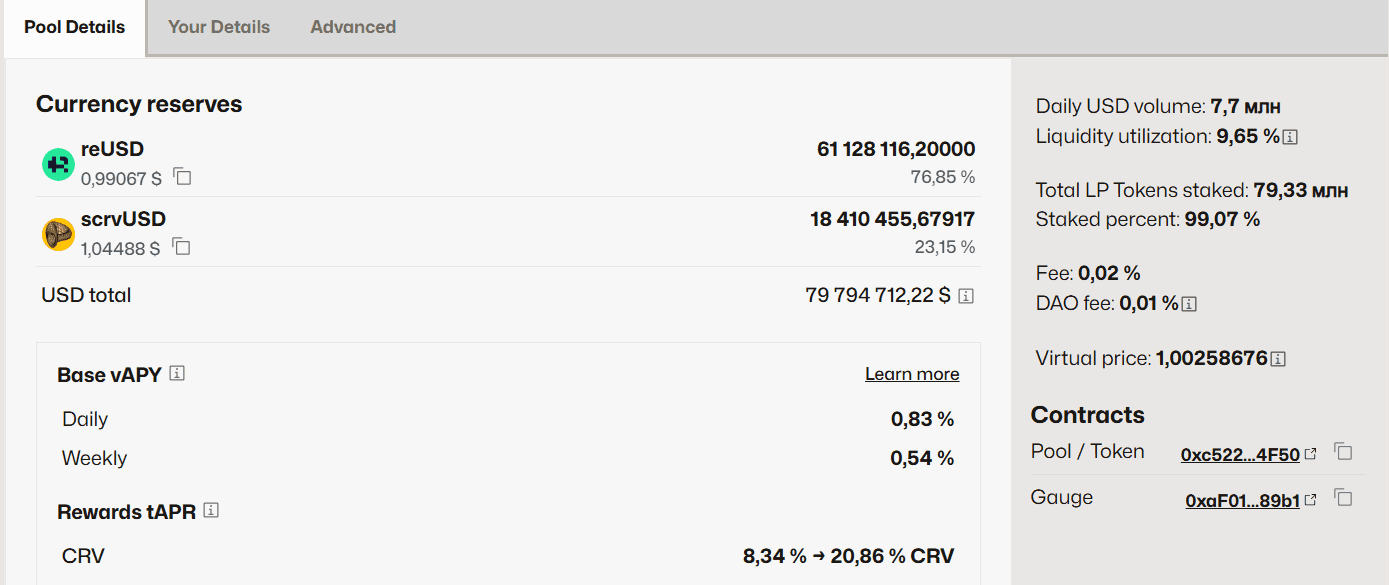Image resolution: width=1389 pixels, height=585 pixels.
Task: Select the Pool Details tab
Action: (x=75, y=27)
